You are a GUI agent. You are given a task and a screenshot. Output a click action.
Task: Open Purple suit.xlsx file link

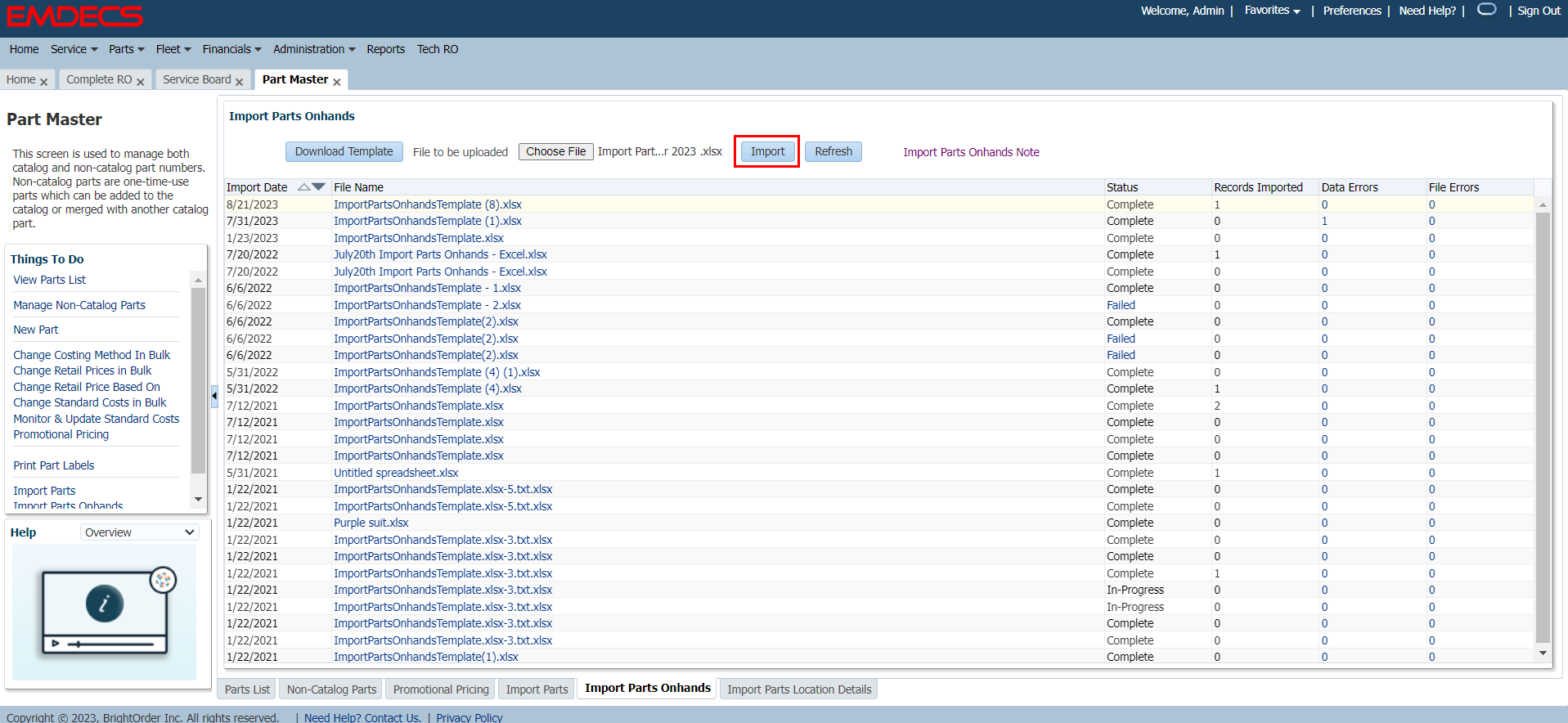[371, 523]
